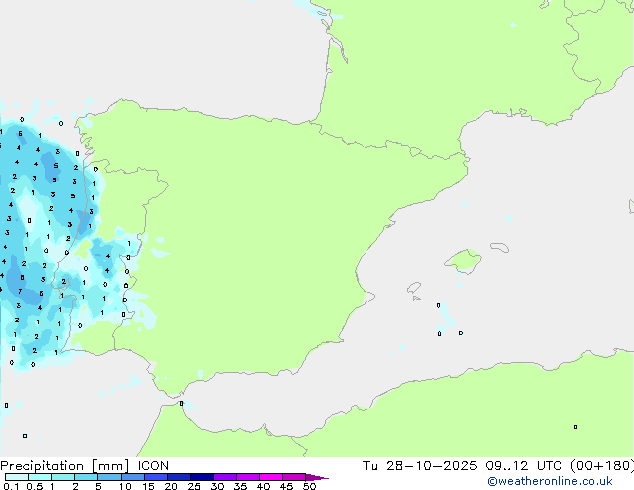Click the '20' legend scale label
Viewport: 634px width, 490px height.
tap(171, 486)
